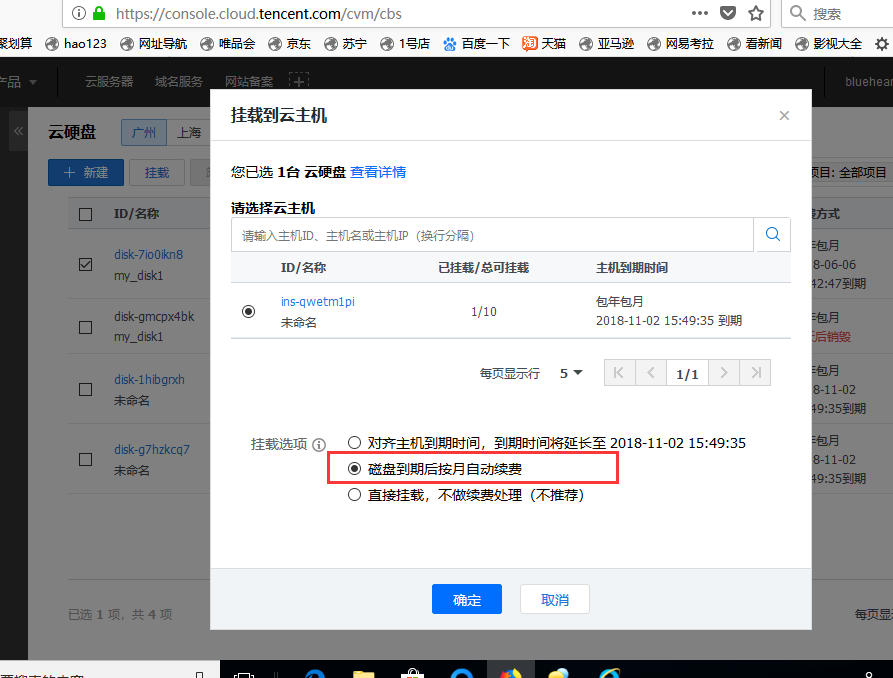
Task: Switch to 广州 region tab
Action: click(144, 133)
